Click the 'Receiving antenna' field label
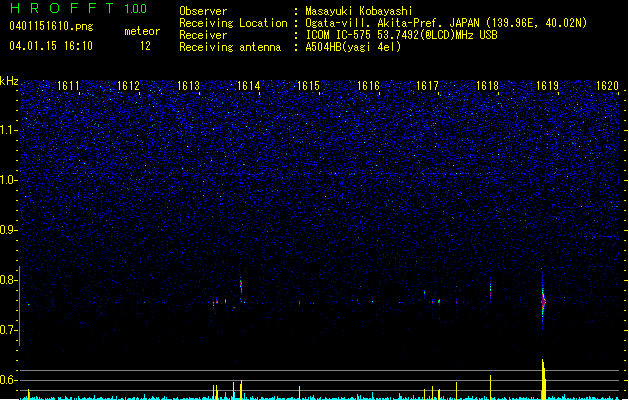 click(230, 47)
